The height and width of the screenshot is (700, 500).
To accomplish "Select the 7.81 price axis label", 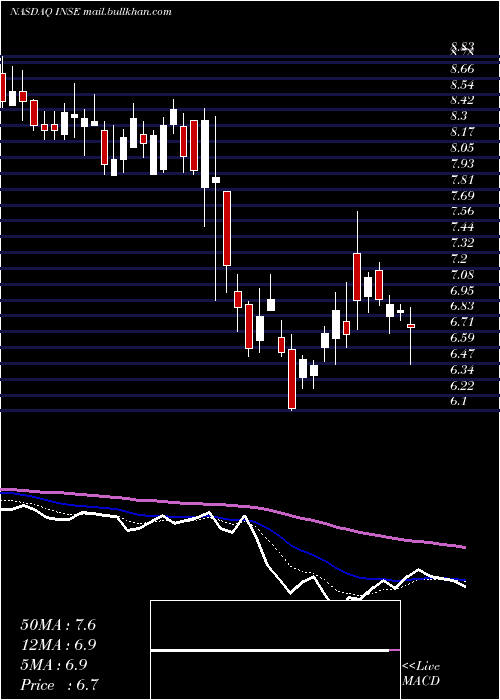I will click(x=462, y=180).
